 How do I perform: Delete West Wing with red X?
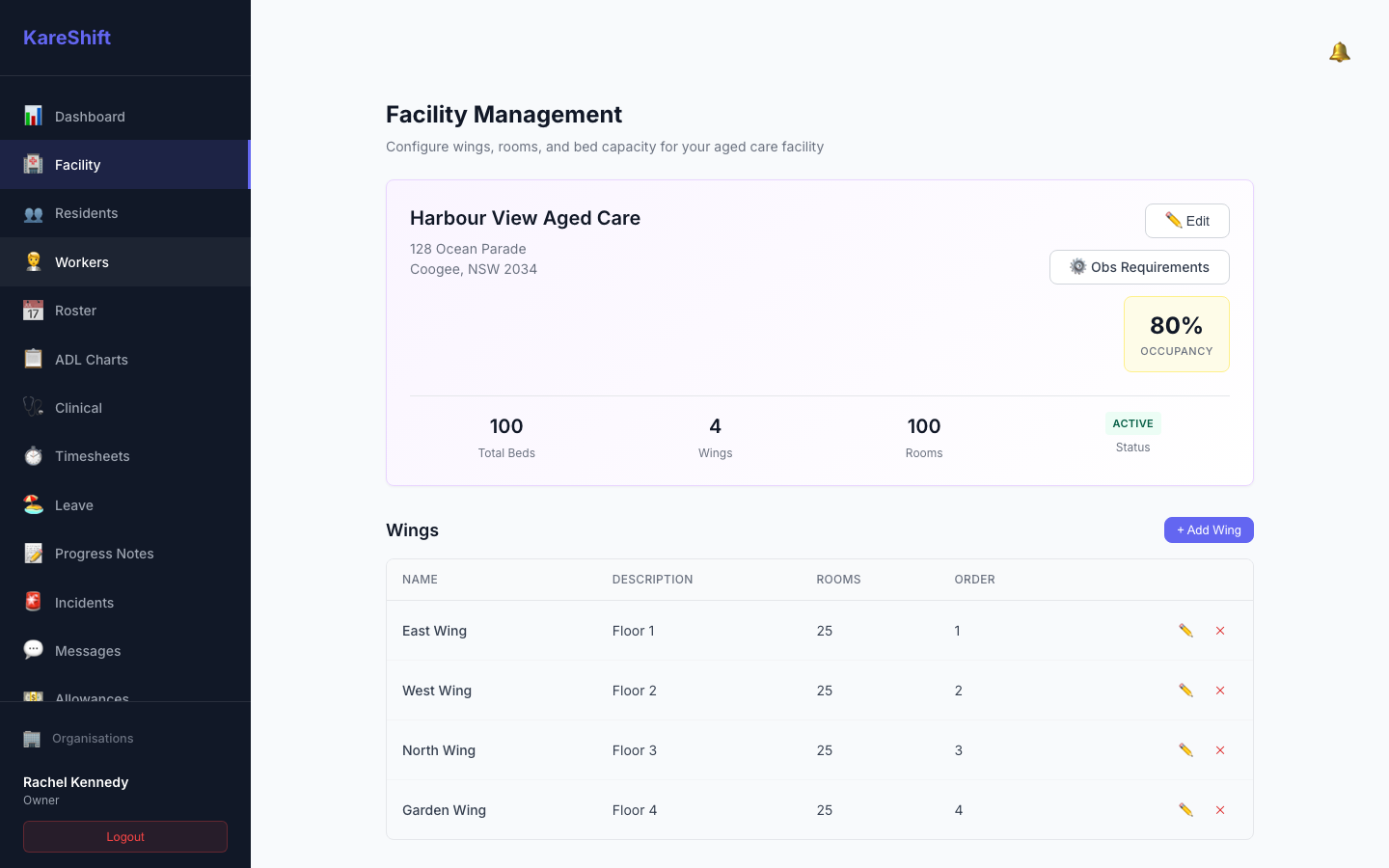(x=1220, y=691)
